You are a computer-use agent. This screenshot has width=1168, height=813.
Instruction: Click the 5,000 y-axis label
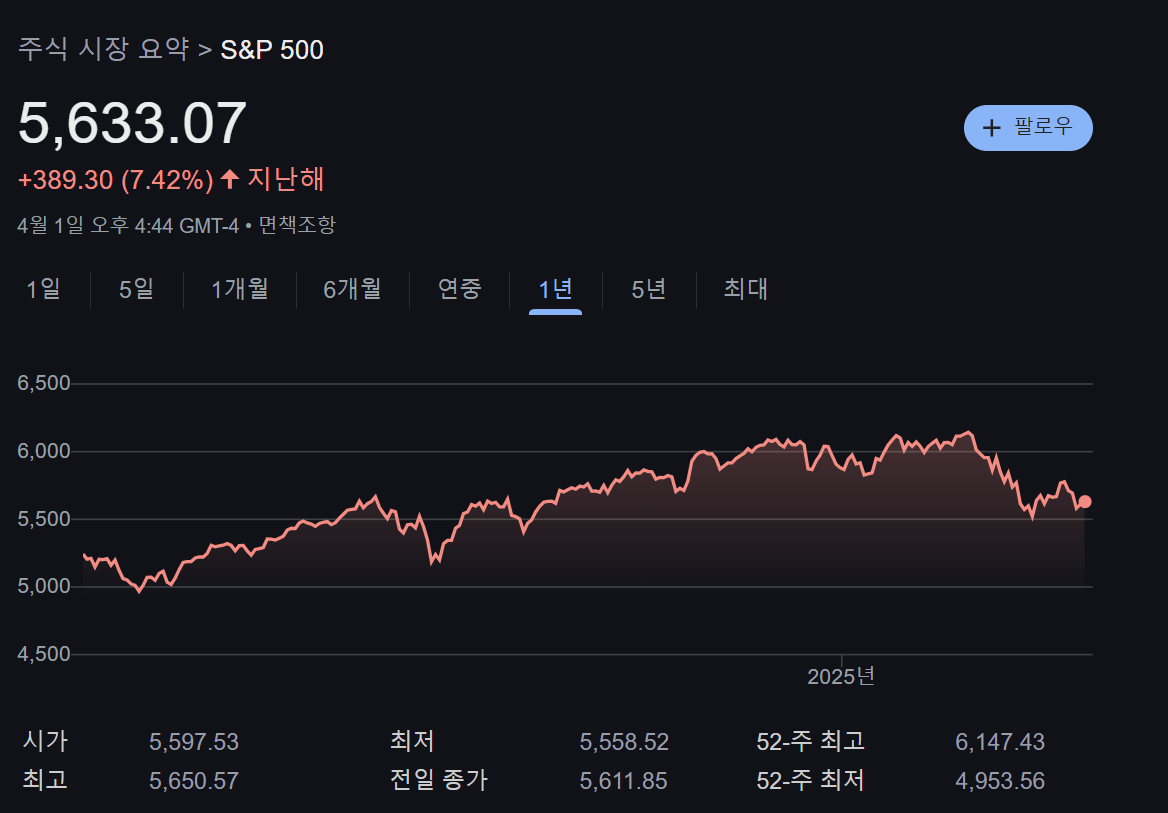point(44,586)
